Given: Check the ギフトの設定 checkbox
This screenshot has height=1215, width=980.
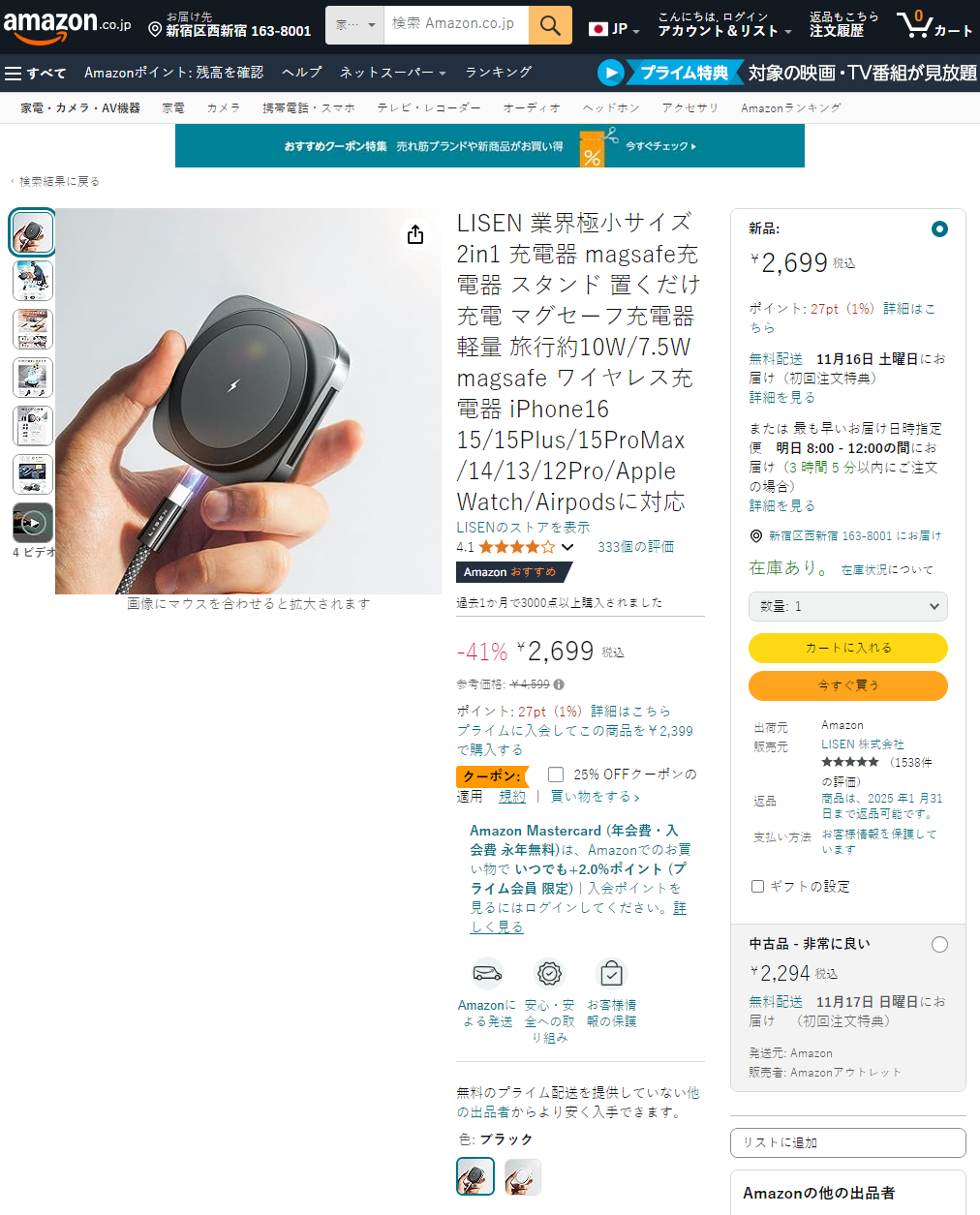Looking at the screenshot, I should pyautogui.click(x=758, y=886).
